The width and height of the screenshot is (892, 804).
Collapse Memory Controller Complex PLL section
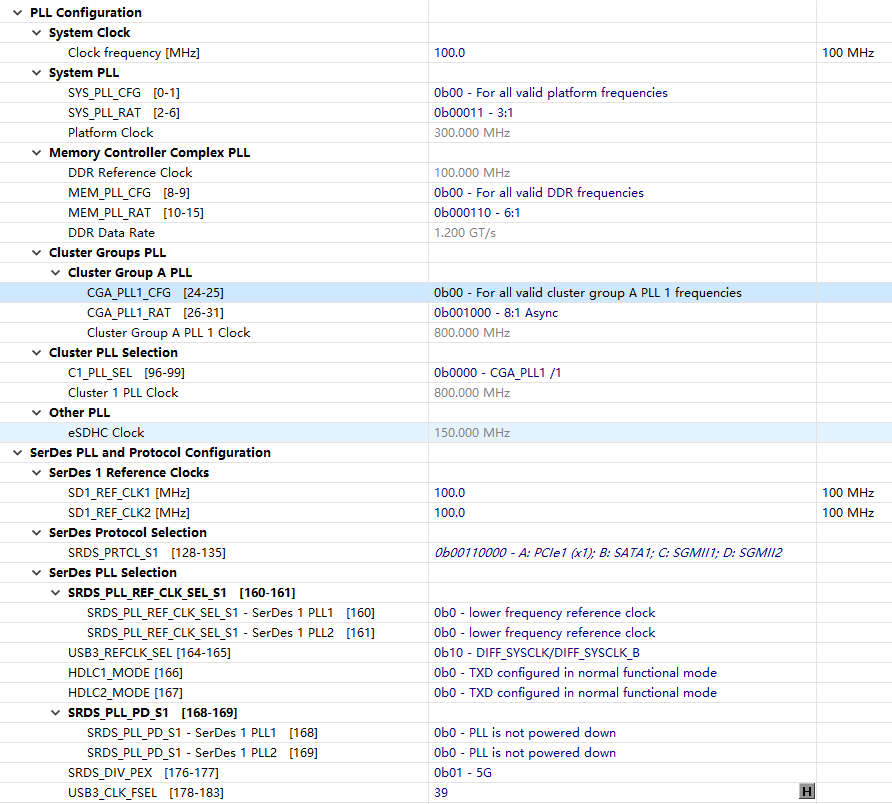tap(36, 152)
